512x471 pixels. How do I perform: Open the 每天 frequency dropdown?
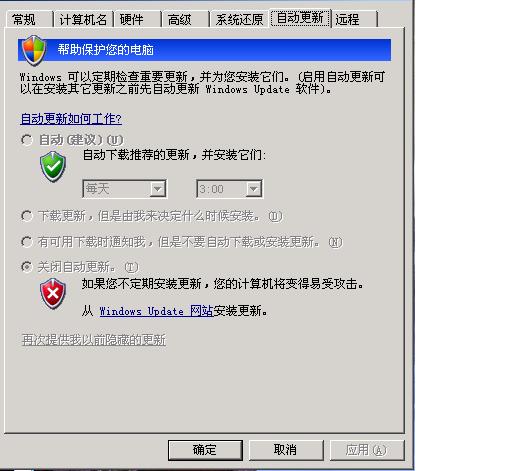click(124, 189)
